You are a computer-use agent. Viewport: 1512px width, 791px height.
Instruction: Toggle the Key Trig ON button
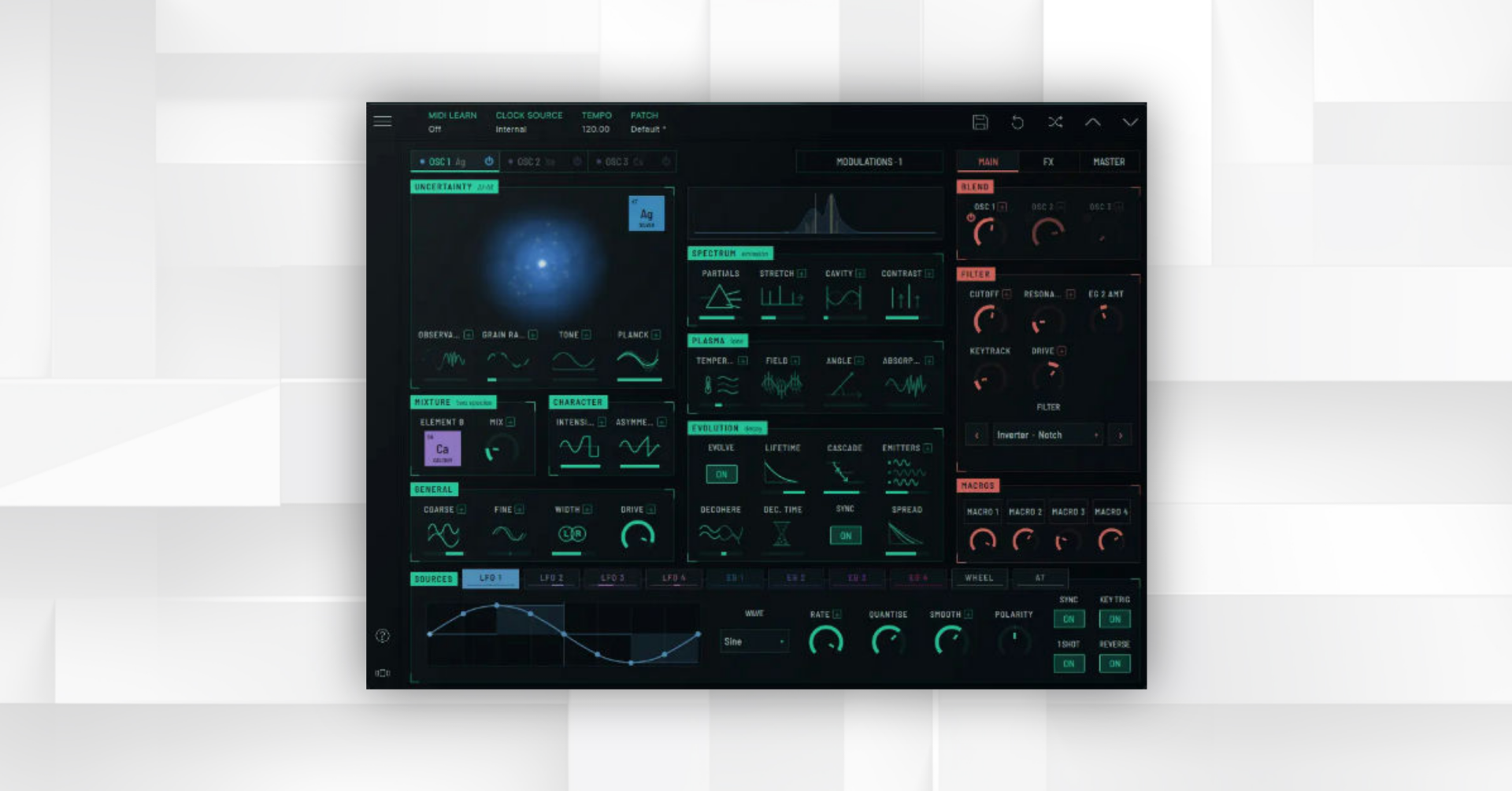pyautogui.click(x=1115, y=619)
